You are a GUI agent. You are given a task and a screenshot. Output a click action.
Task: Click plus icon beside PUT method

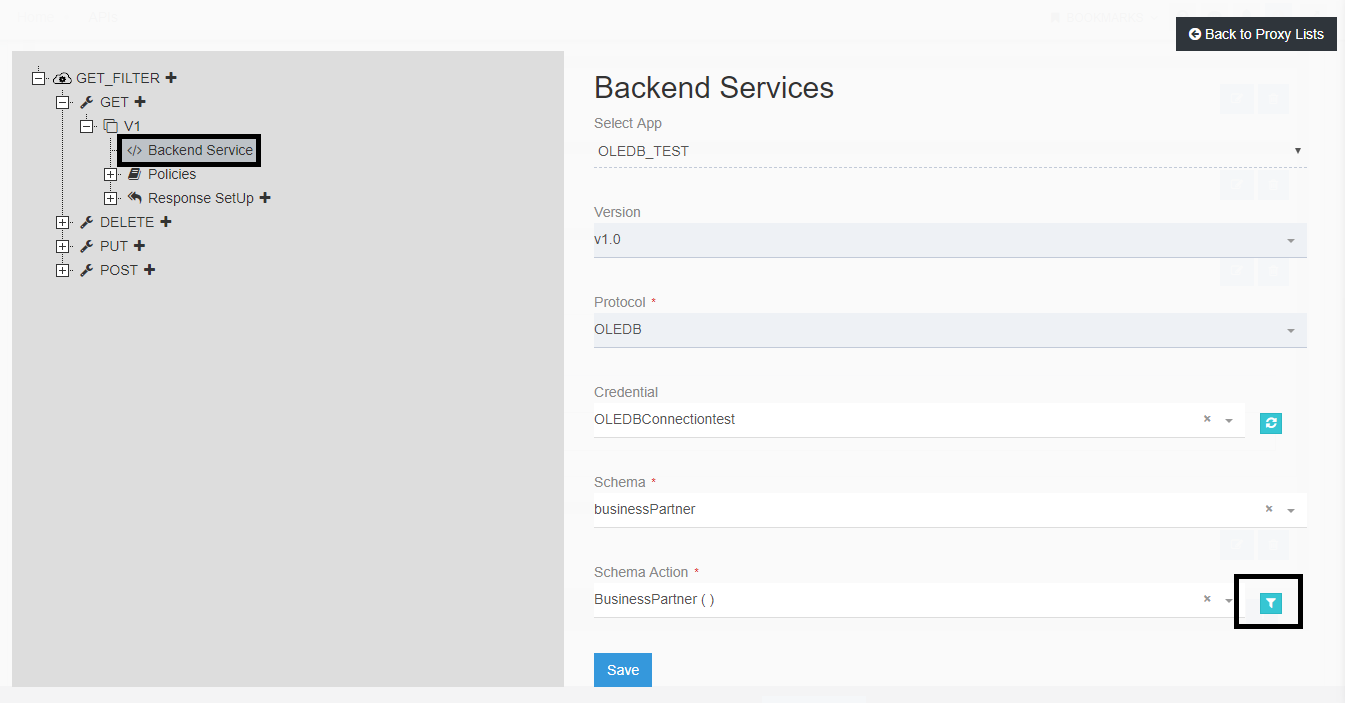coord(140,246)
